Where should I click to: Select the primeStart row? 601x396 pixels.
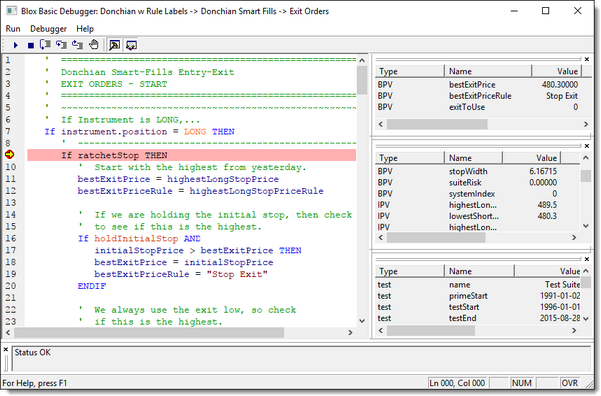click(x=478, y=296)
